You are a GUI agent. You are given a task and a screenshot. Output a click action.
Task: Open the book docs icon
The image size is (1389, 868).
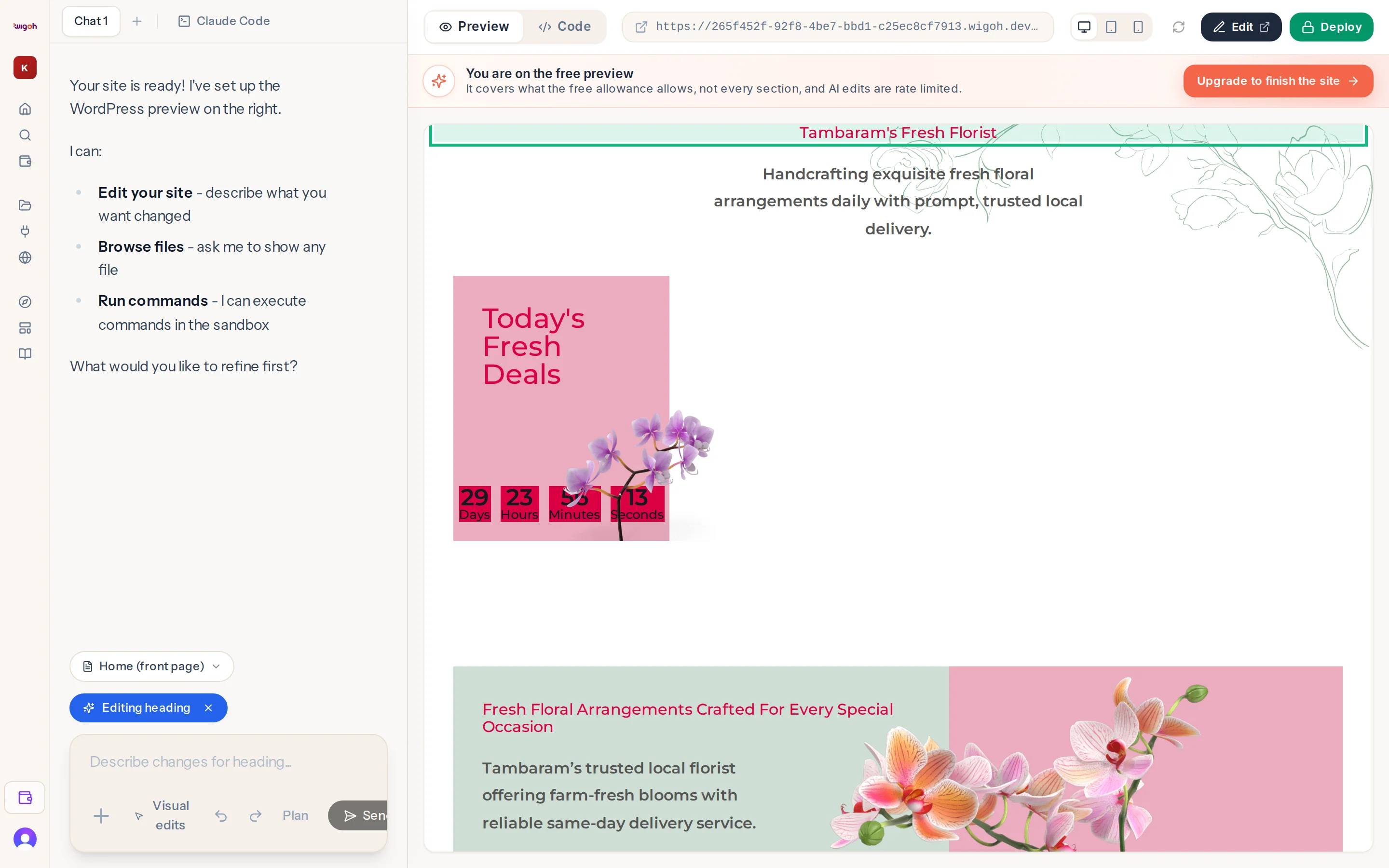(x=25, y=353)
